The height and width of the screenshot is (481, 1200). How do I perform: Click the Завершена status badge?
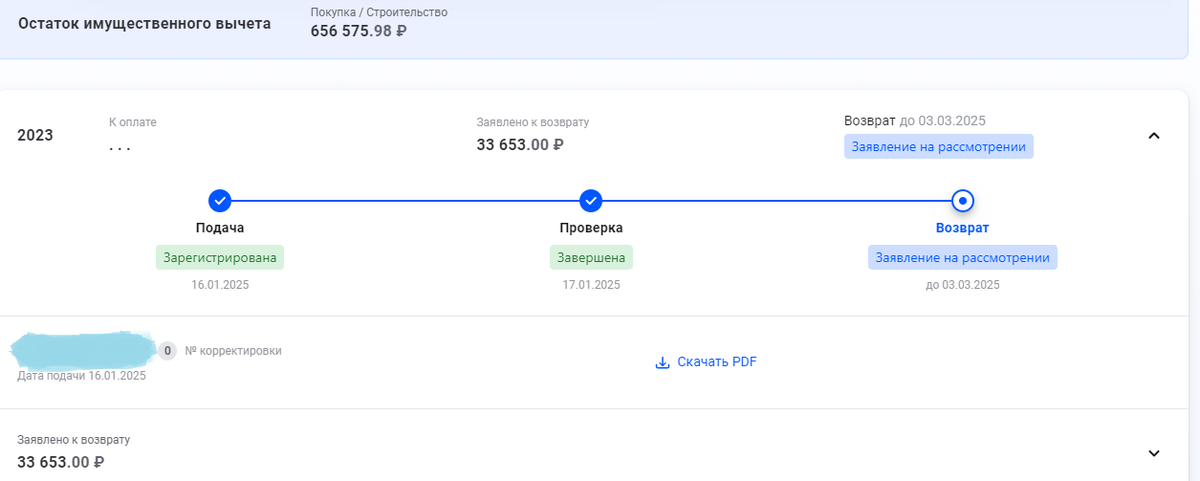[x=591, y=257]
